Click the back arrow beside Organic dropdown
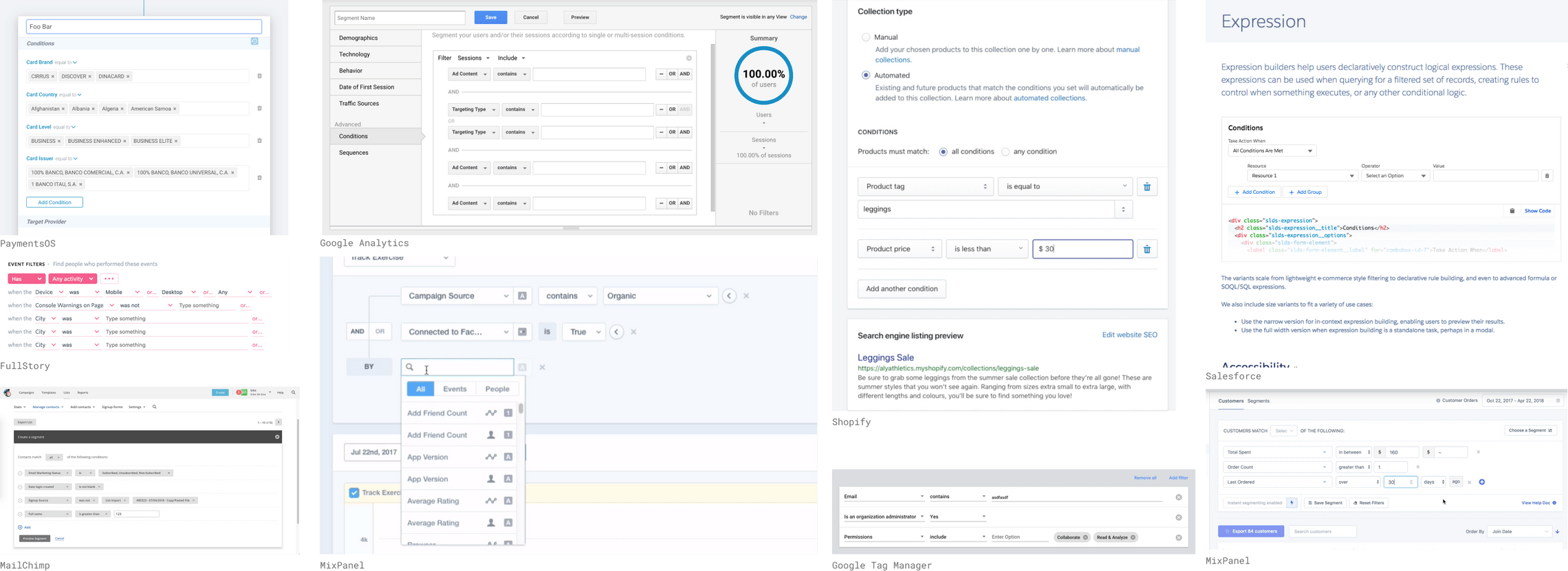1568x571 pixels. 729,296
